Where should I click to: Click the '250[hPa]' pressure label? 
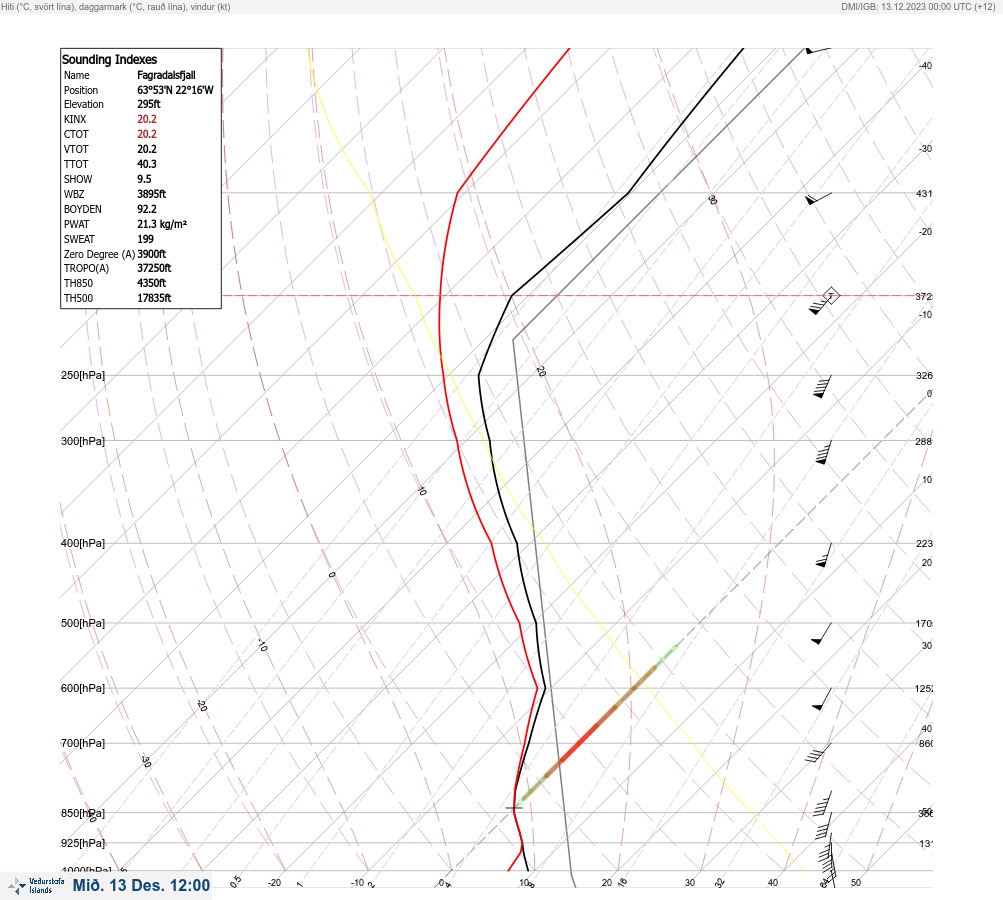tap(83, 375)
